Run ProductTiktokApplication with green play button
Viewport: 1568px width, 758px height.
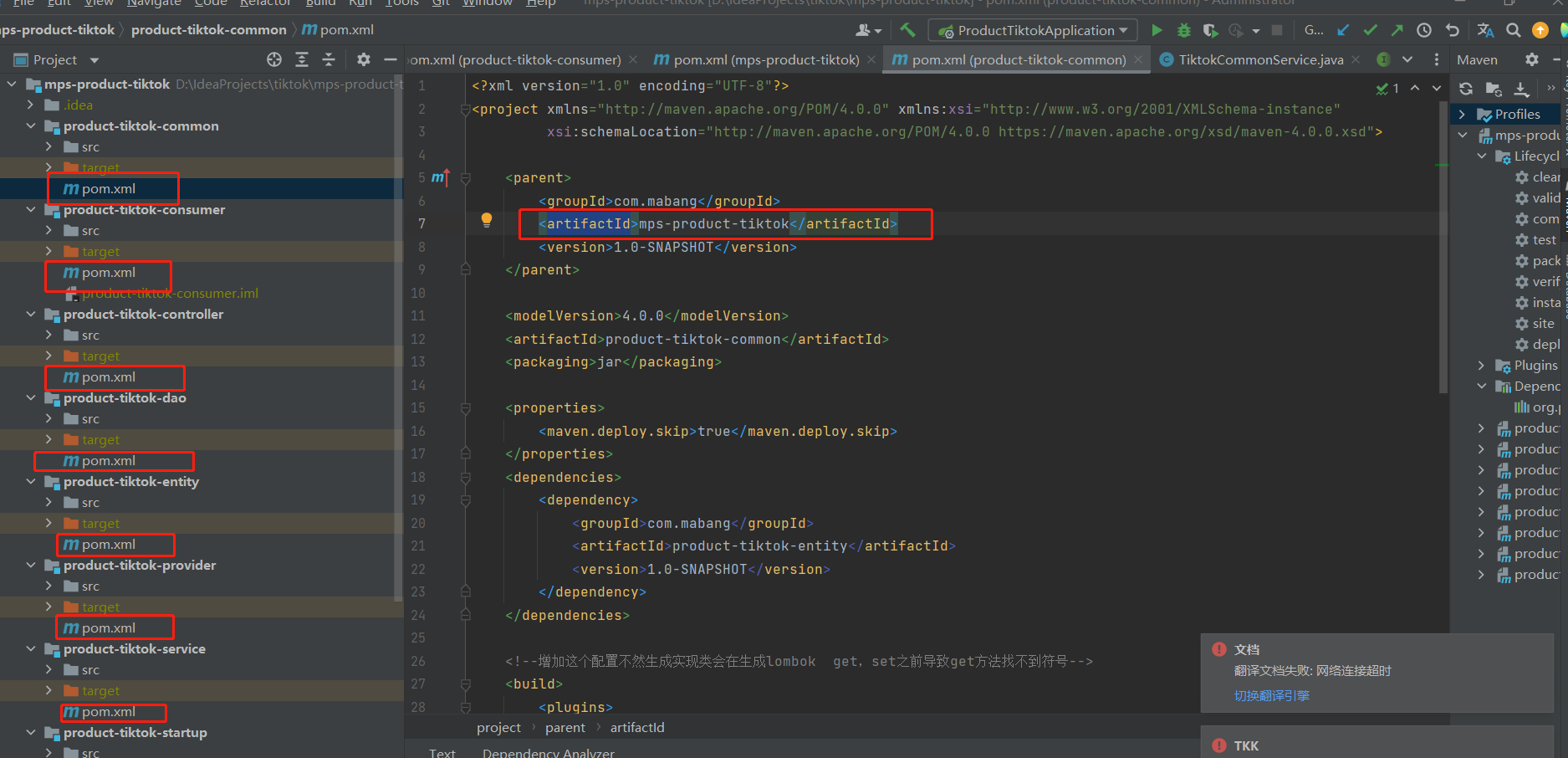[1157, 30]
